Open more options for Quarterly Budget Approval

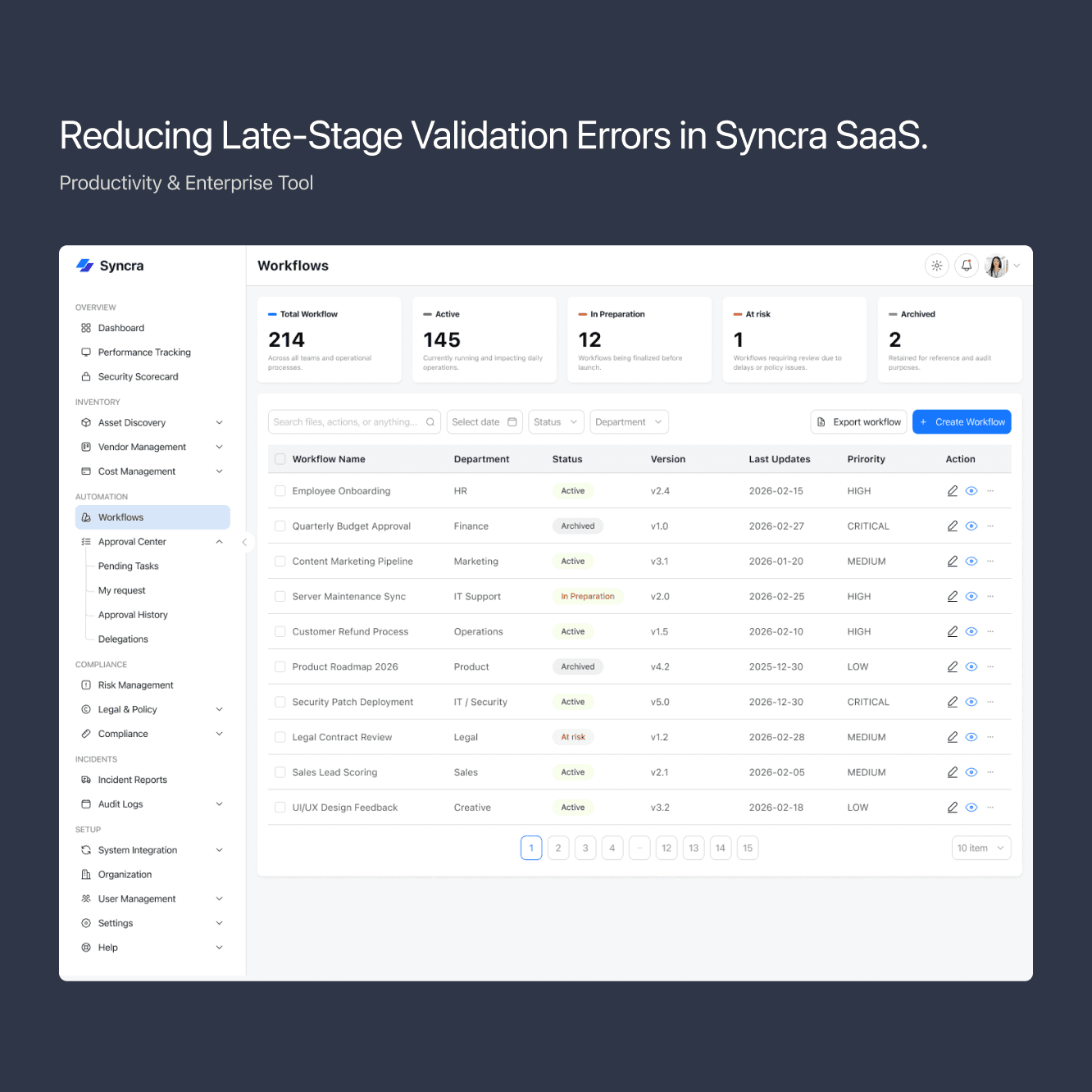coord(990,526)
